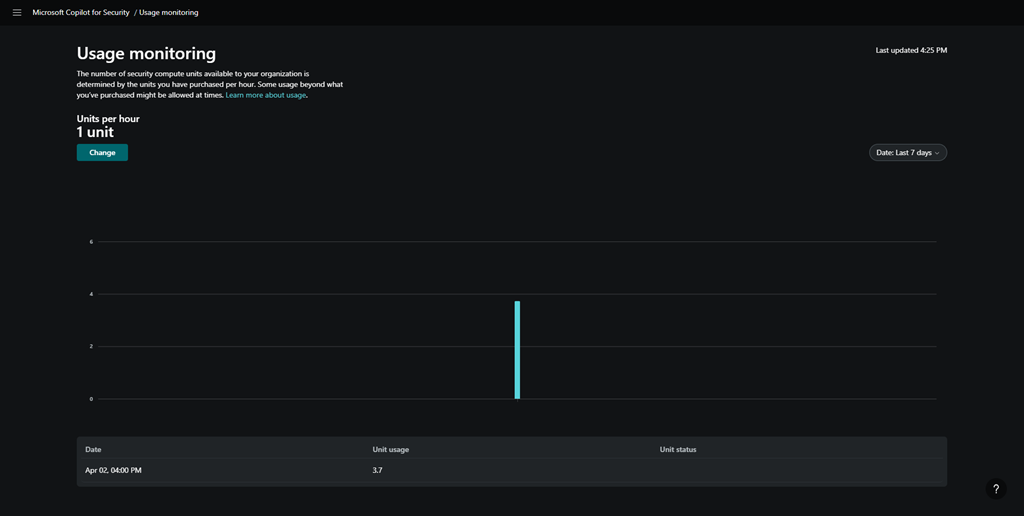Go to Microsoft Copilot for Security home

[x=81, y=12]
